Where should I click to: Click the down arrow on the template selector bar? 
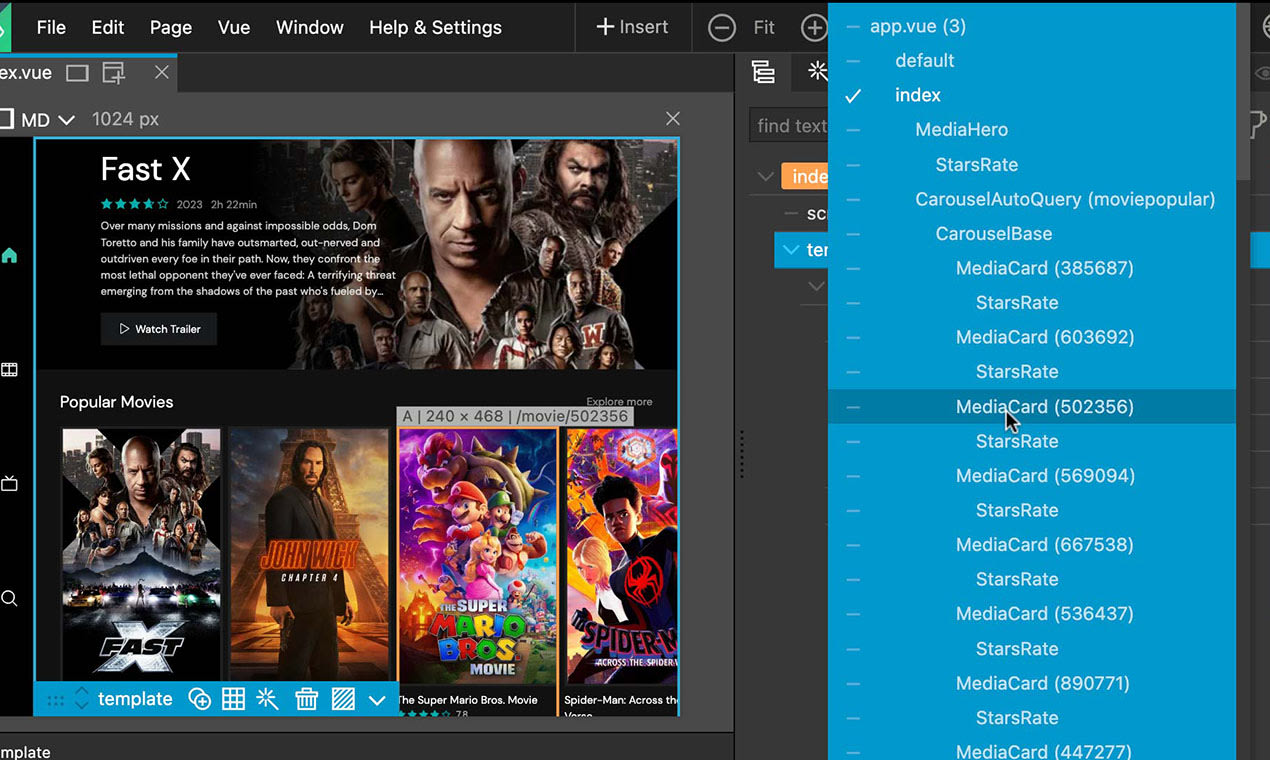point(82,706)
